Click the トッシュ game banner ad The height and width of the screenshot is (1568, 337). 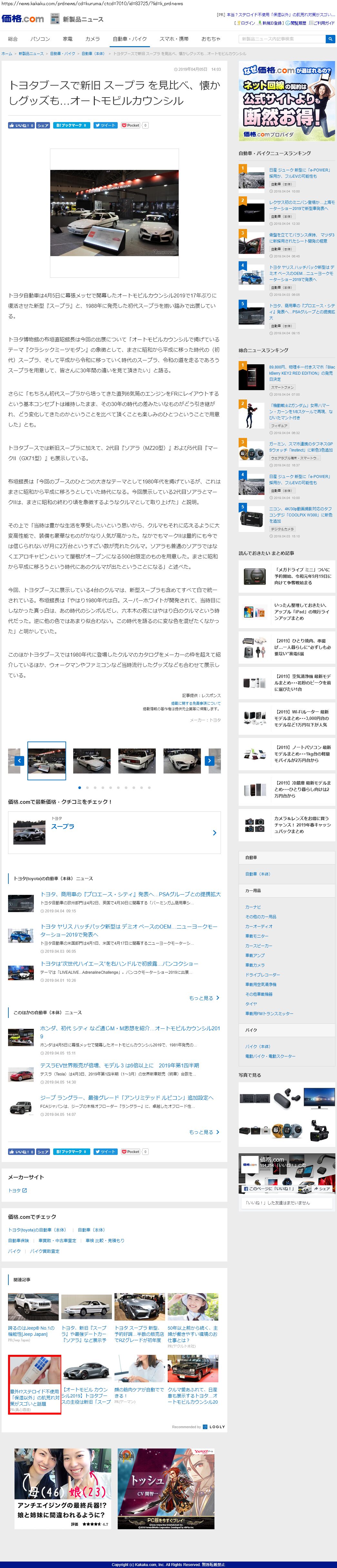tap(165, 1490)
